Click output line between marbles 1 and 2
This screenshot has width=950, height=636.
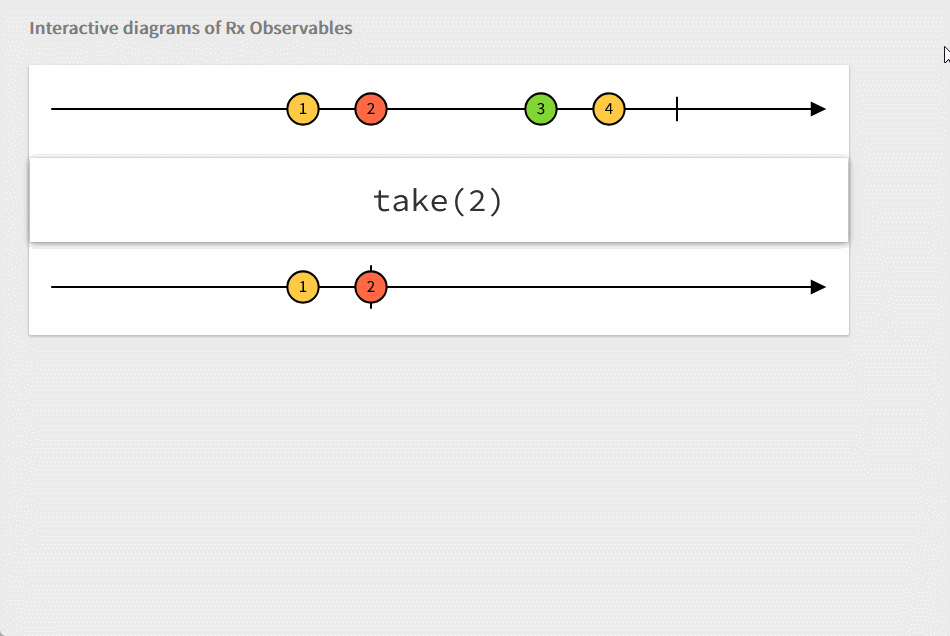click(337, 288)
